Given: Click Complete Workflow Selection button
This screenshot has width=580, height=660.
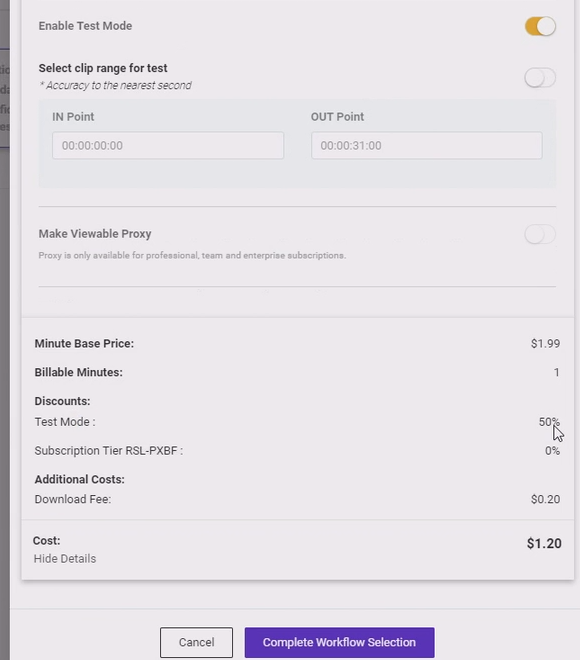Looking at the screenshot, I should (x=339, y=642).
